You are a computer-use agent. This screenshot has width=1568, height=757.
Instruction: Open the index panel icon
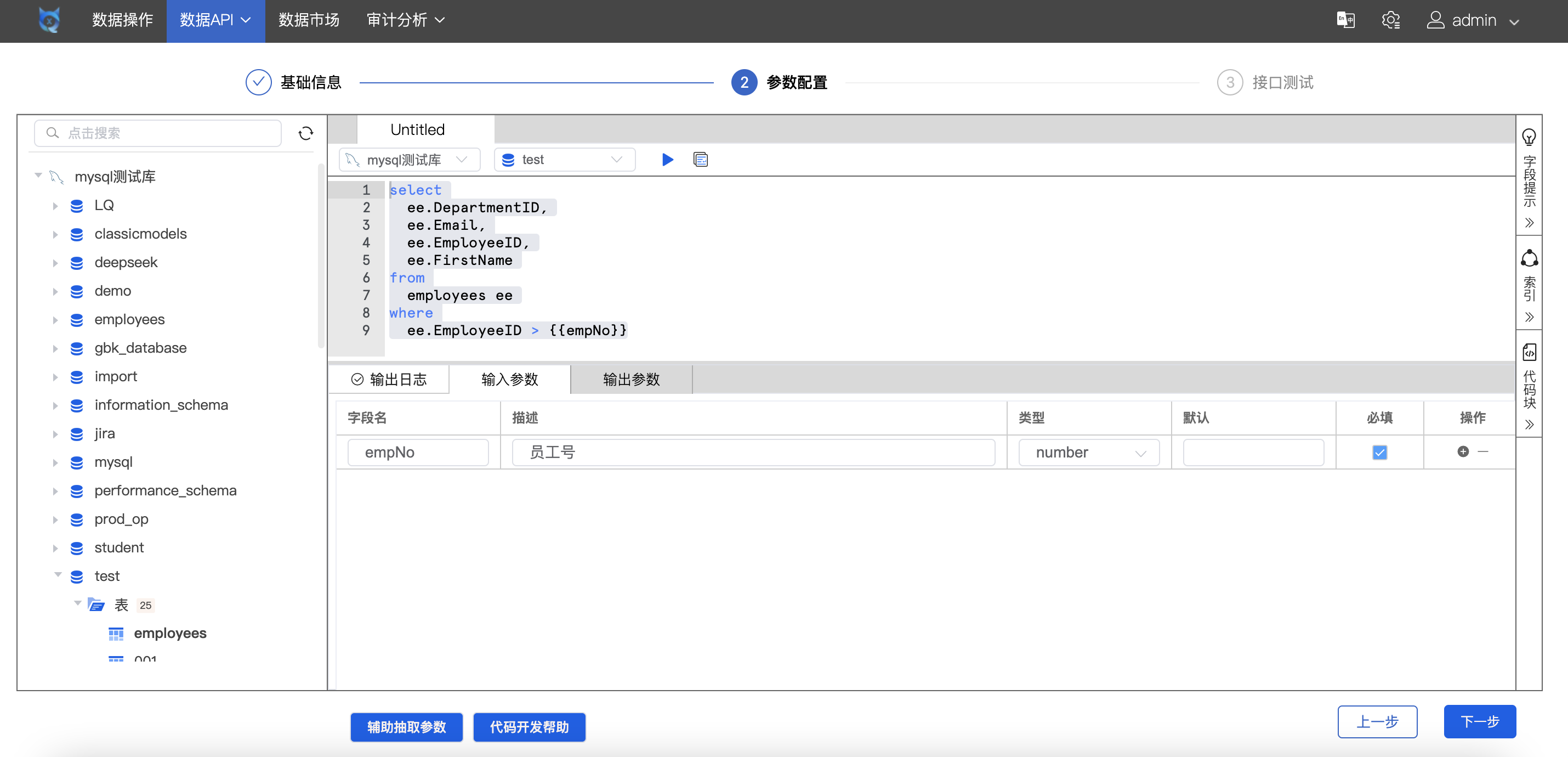pyautogui.click(x=1529, y=259)
